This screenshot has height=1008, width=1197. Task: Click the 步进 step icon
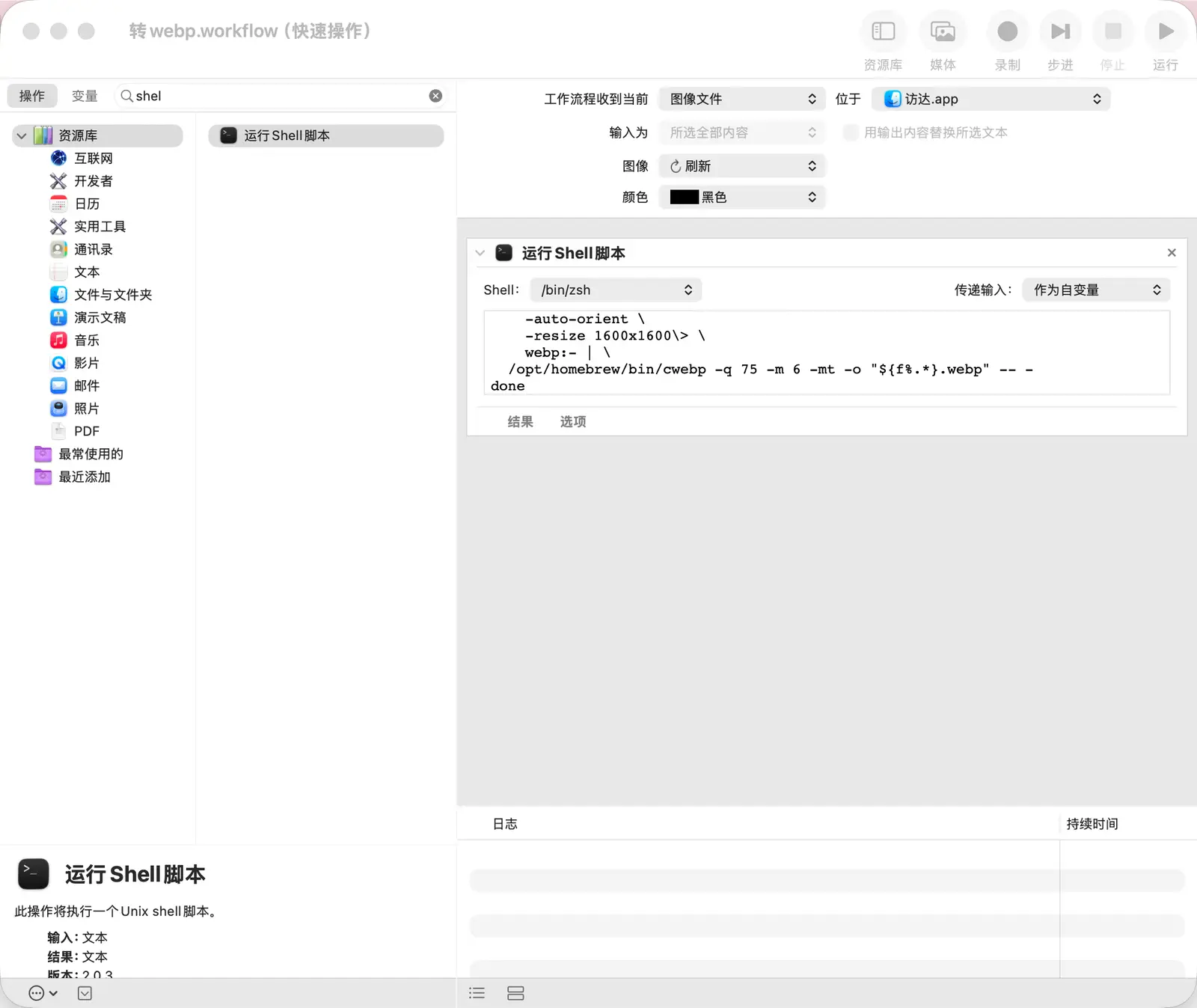click(x=1060, y=31)
